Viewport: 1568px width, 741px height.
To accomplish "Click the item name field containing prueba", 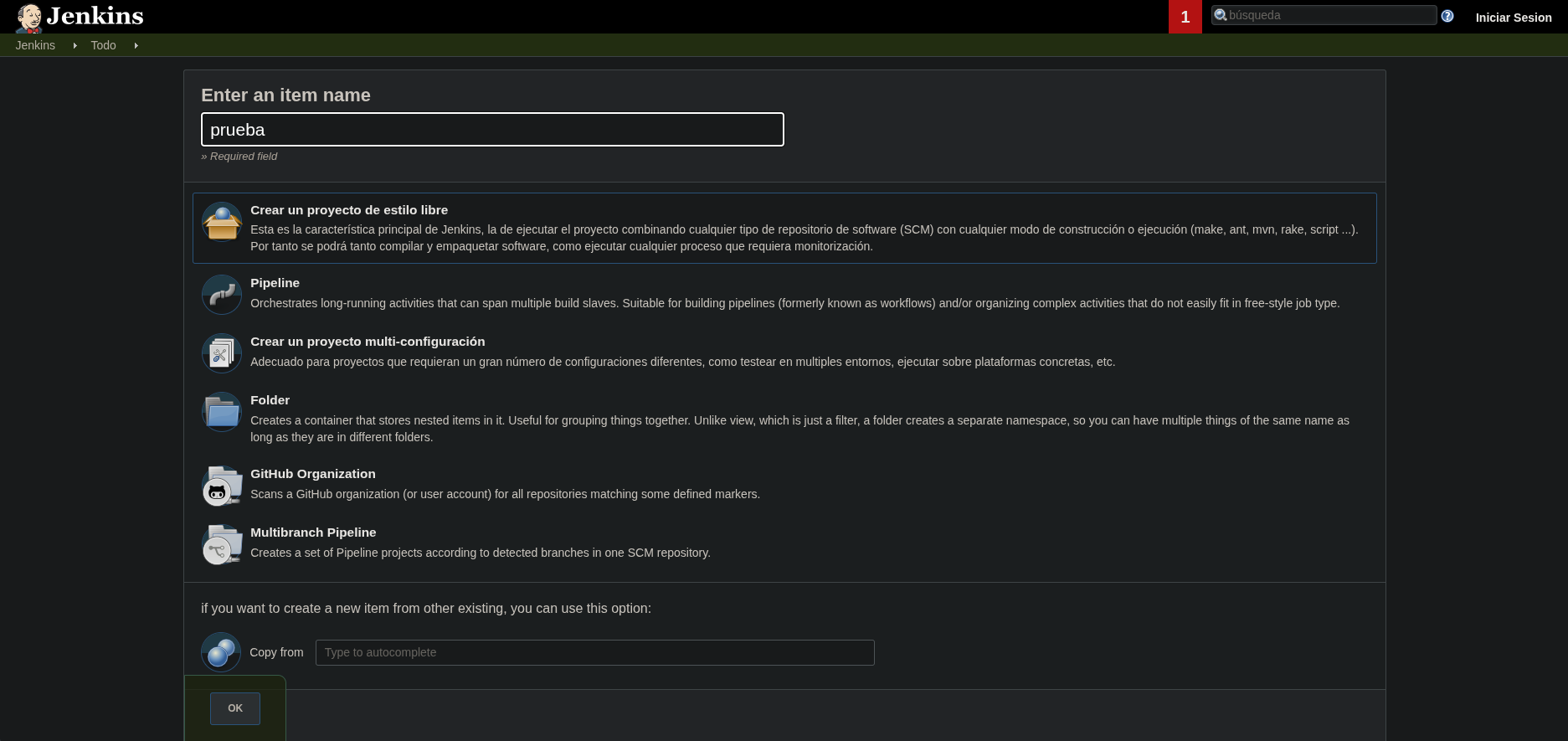I will click(x=492, y=130).
